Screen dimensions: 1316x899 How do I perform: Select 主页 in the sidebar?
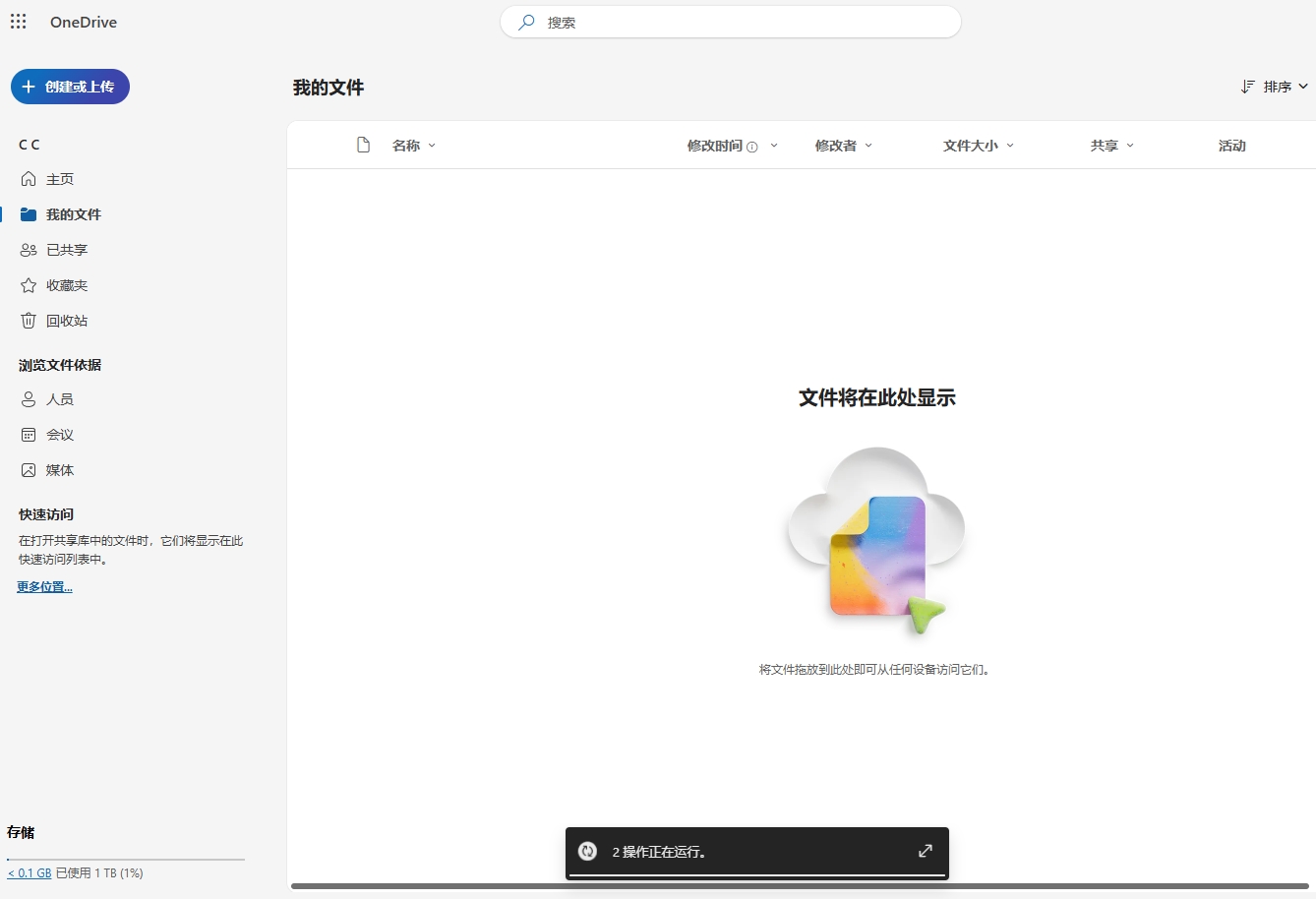pyautogui.click(x=57, y=178)
